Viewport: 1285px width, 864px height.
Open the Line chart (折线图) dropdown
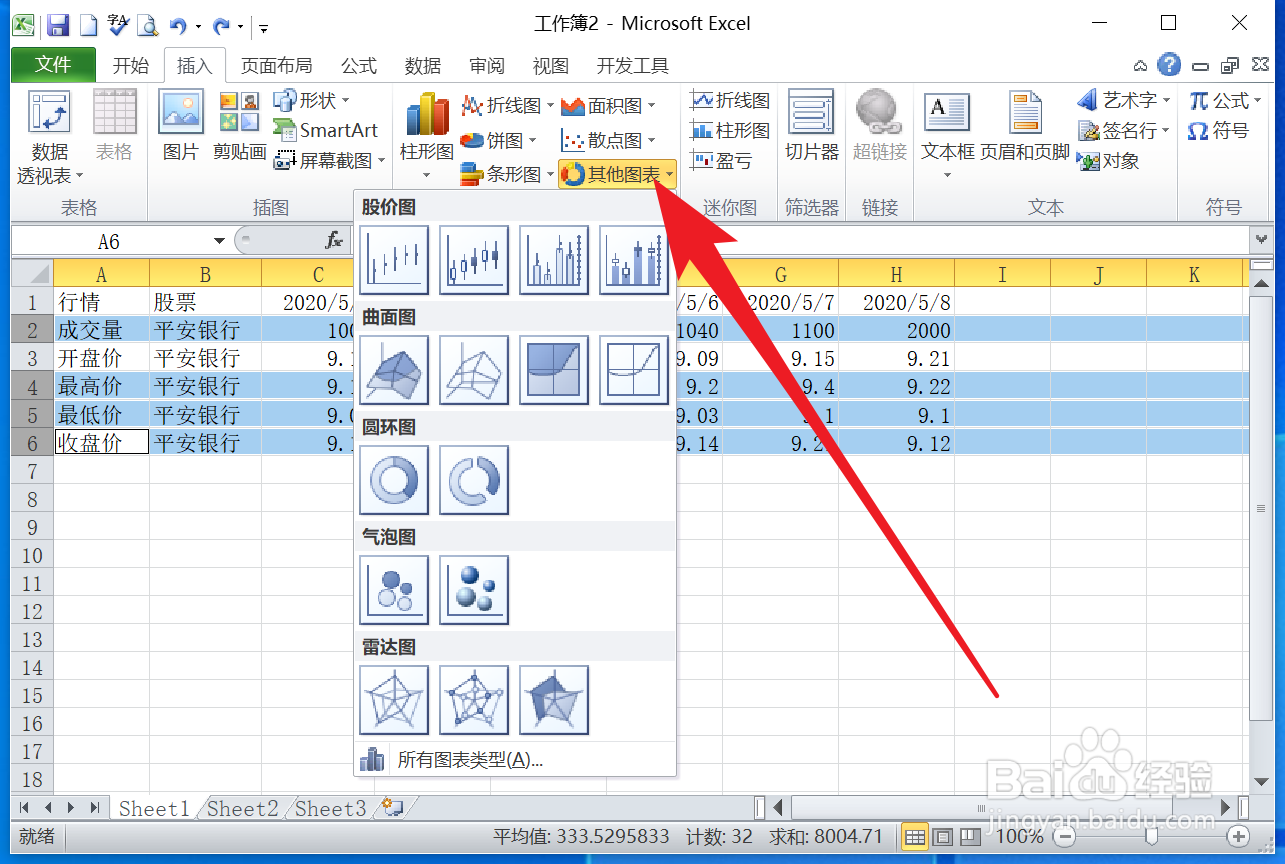click(508, 105)
